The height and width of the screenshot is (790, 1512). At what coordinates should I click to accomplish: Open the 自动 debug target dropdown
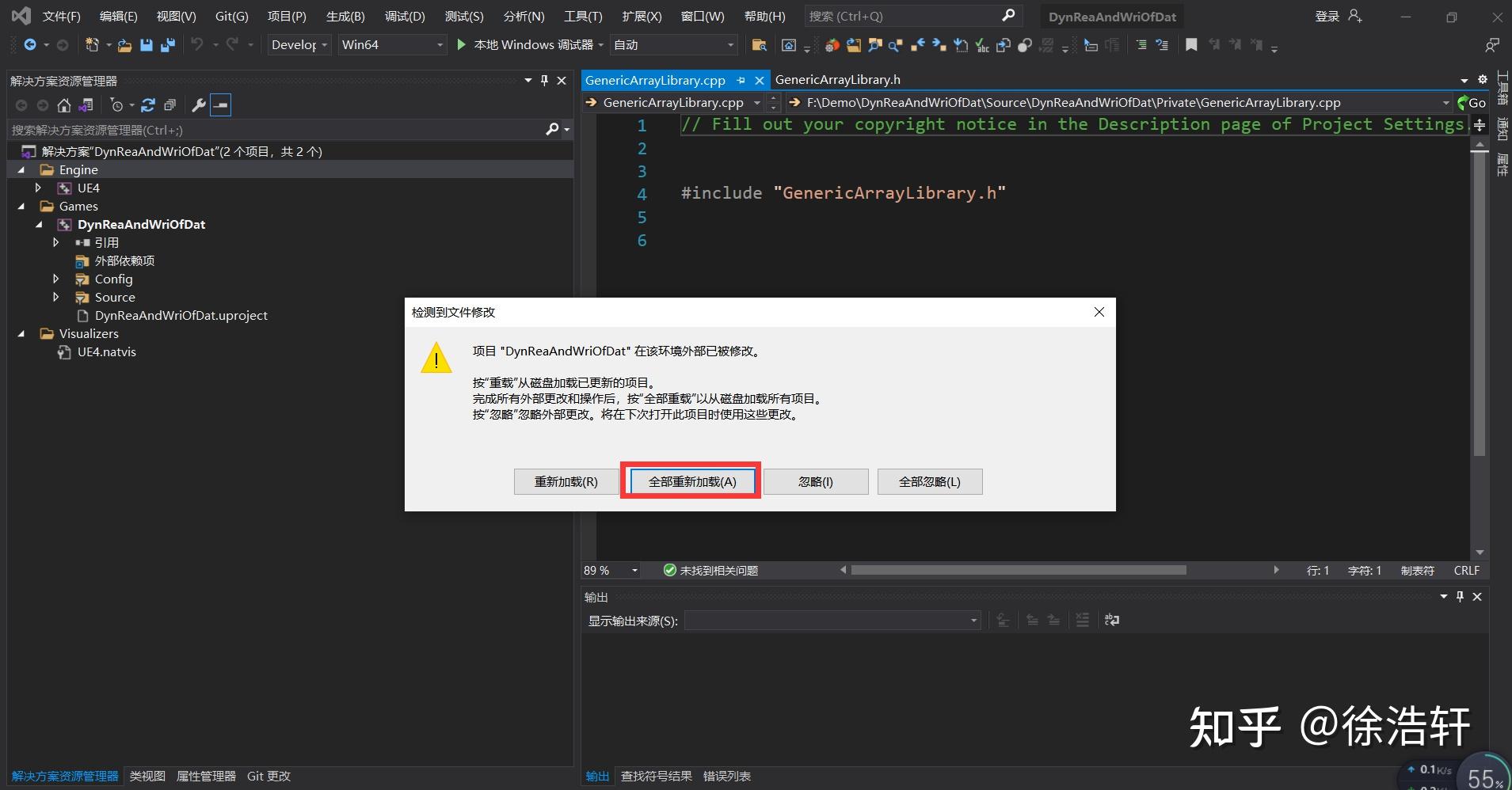(674, 45)
